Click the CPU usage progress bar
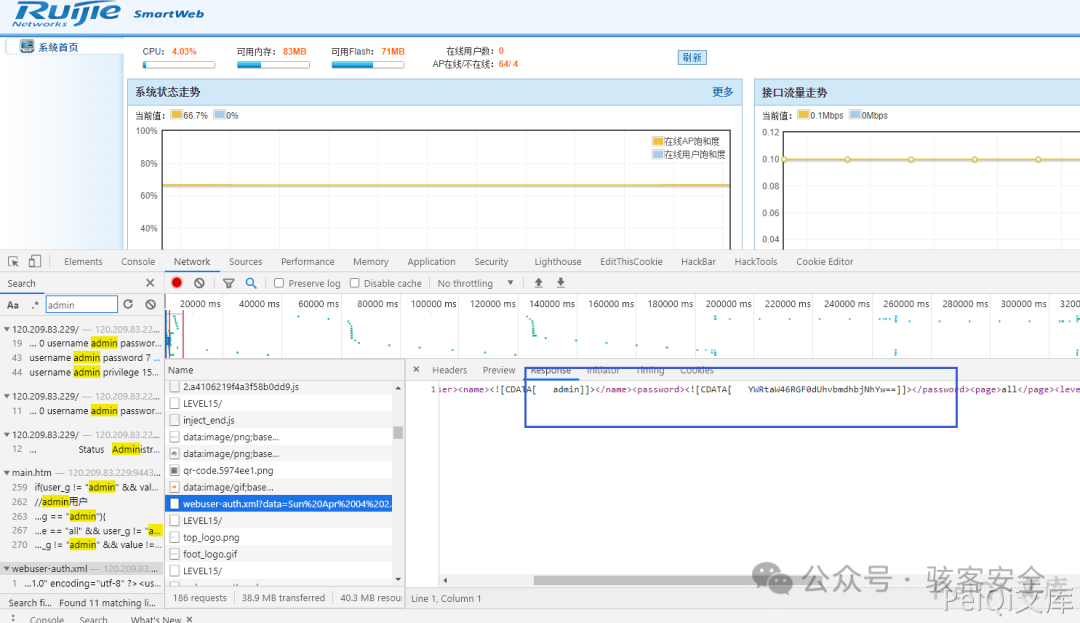 tap(179, 65)
